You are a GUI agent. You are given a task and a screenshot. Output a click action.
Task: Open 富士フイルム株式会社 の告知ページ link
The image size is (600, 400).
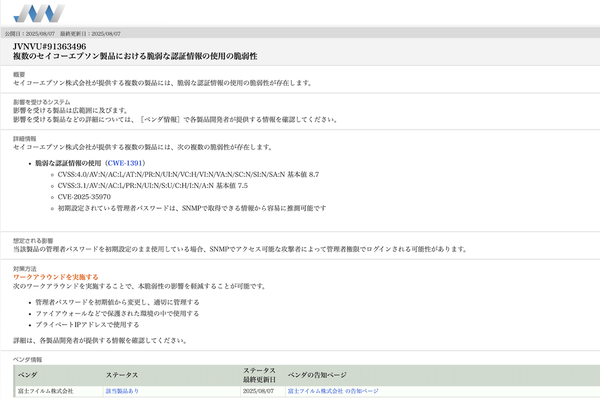333,391
